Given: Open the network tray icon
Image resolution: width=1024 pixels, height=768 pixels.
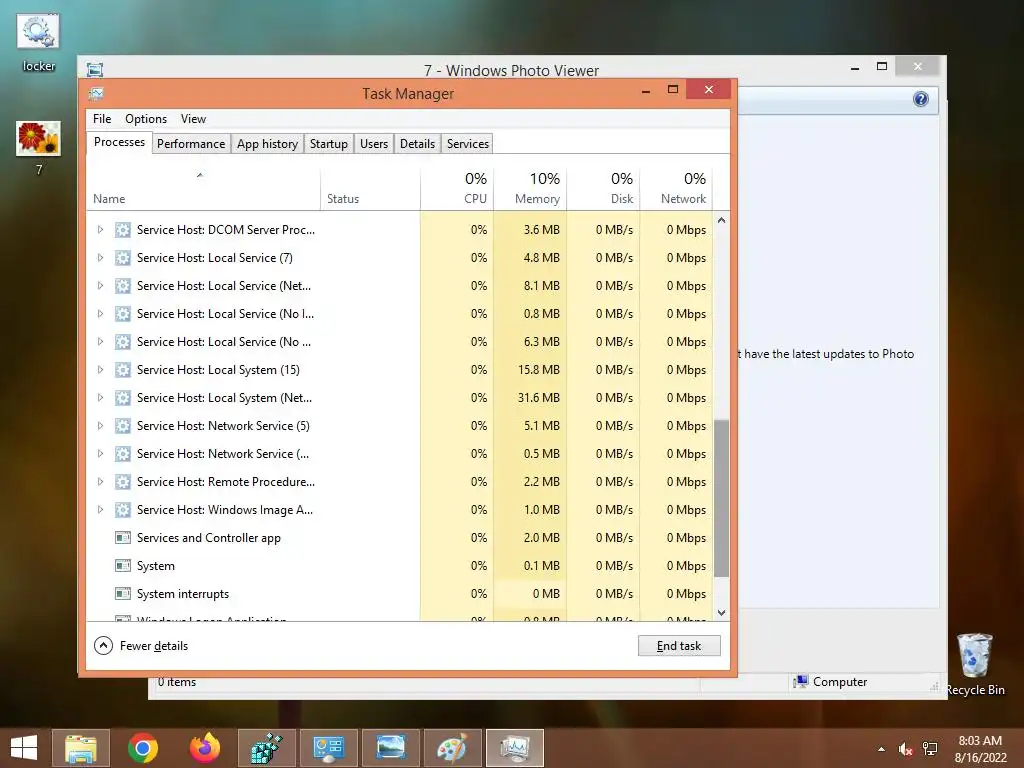Looking at the screenshot, I should pyautogui.click(x=930, y=749).
